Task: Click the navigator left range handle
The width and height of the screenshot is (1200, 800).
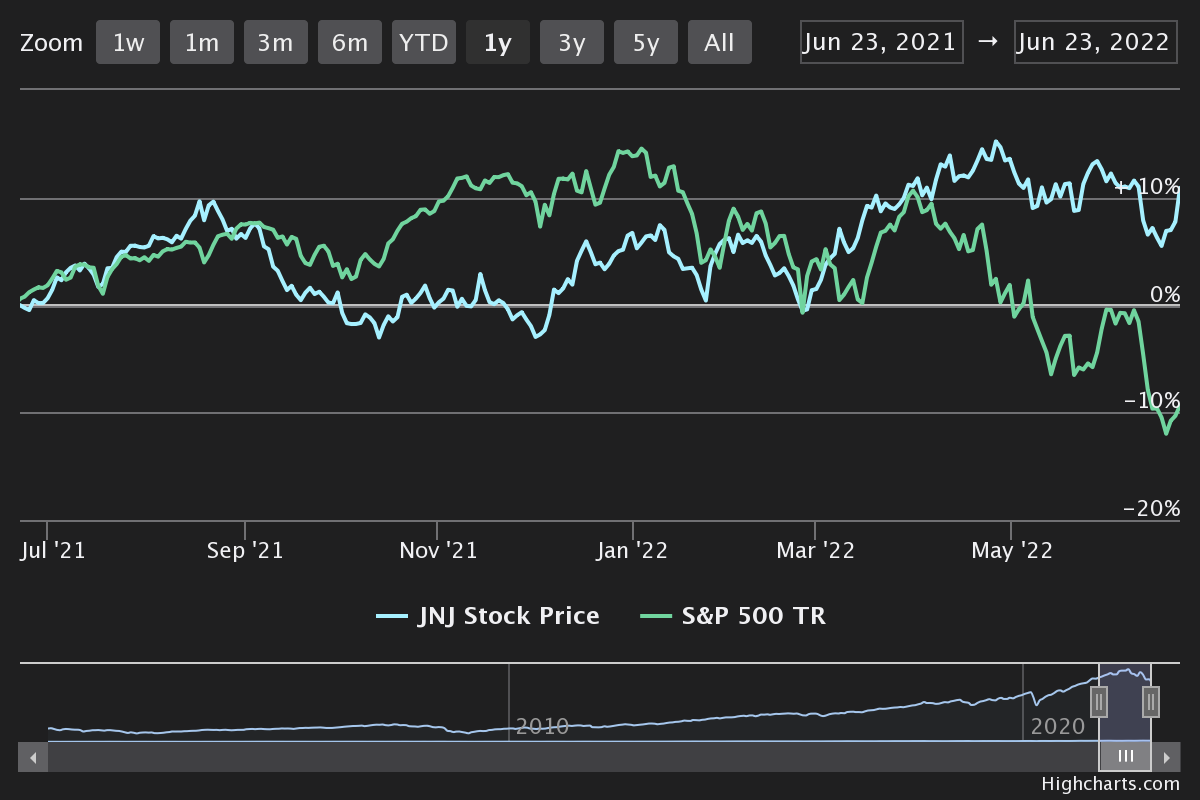Action: [1099, 702]
